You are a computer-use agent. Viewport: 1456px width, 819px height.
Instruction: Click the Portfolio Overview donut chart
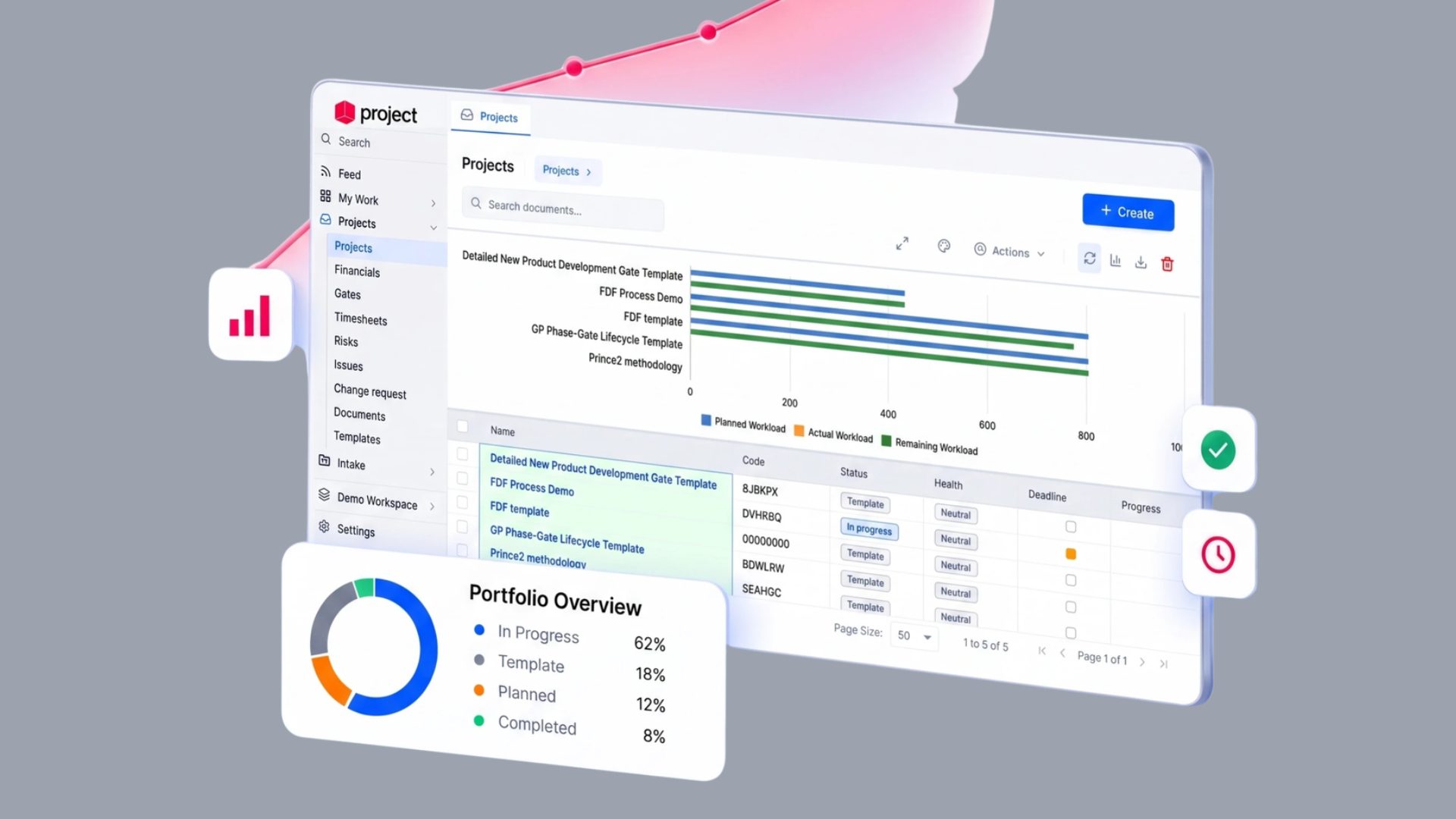coord(374,647)
